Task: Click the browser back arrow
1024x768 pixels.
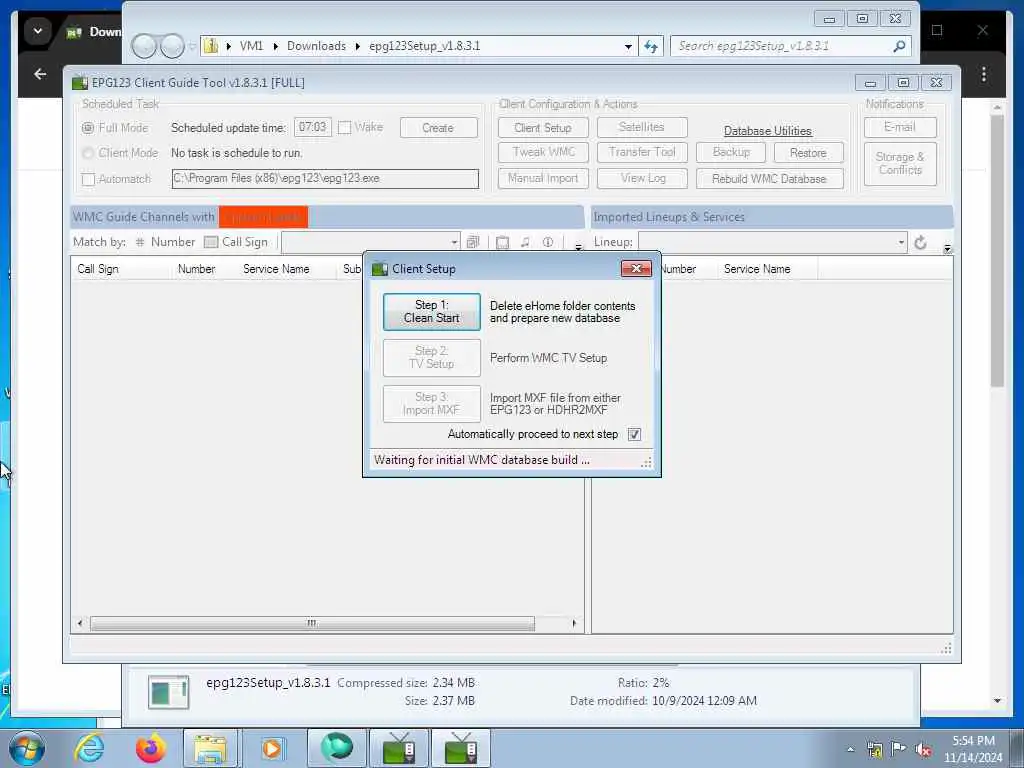Action: [x=40, y=74]
